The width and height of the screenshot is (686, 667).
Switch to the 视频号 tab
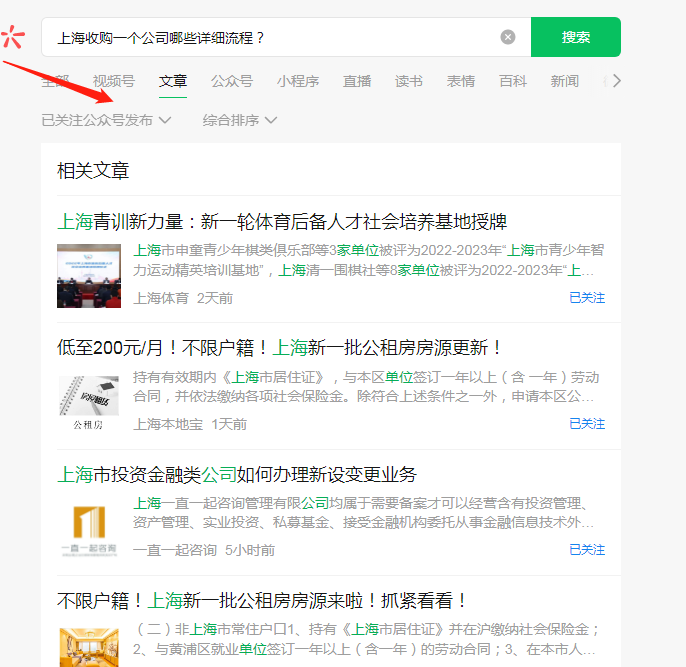point(114,81)
